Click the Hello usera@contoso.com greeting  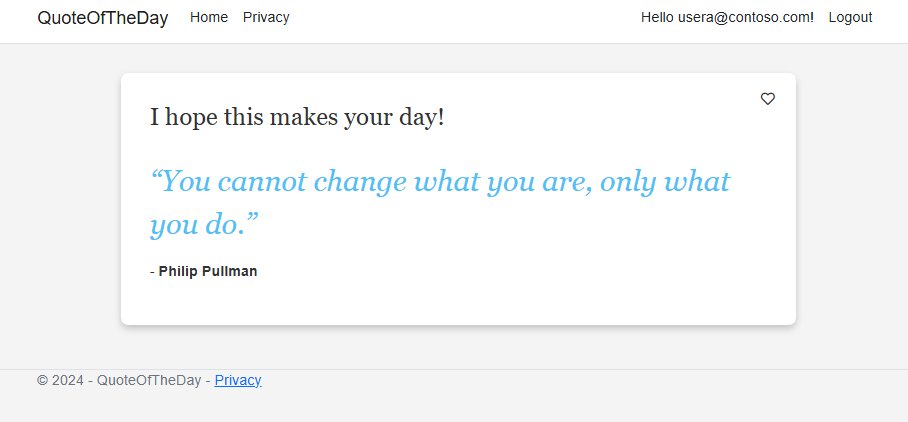(x=727, y=17)
